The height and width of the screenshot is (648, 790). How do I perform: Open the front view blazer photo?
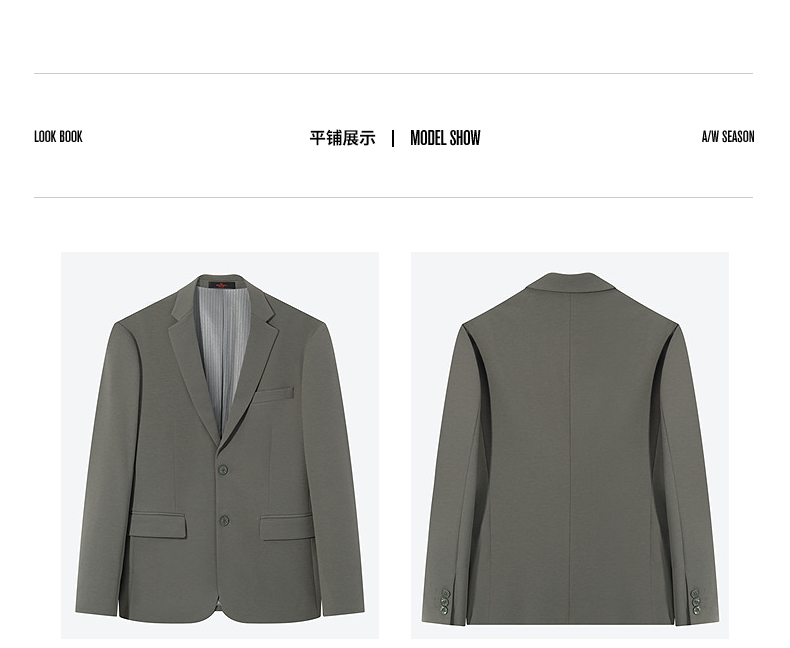[x=220, y=445]
